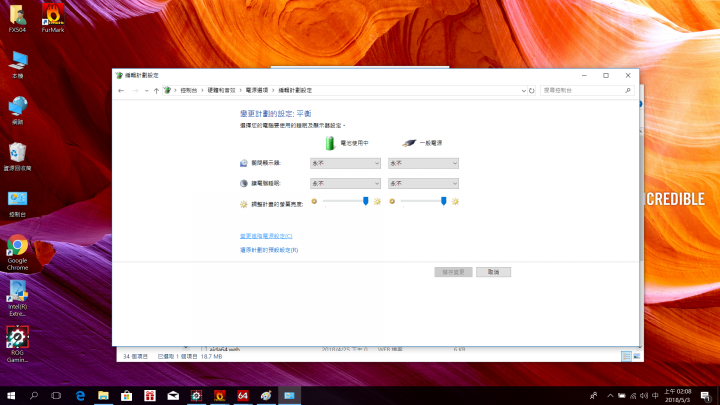This screenshot has height=405, width=720.
Task: Open the red gift box taskbar app
Action: click(x=150, y=395)
